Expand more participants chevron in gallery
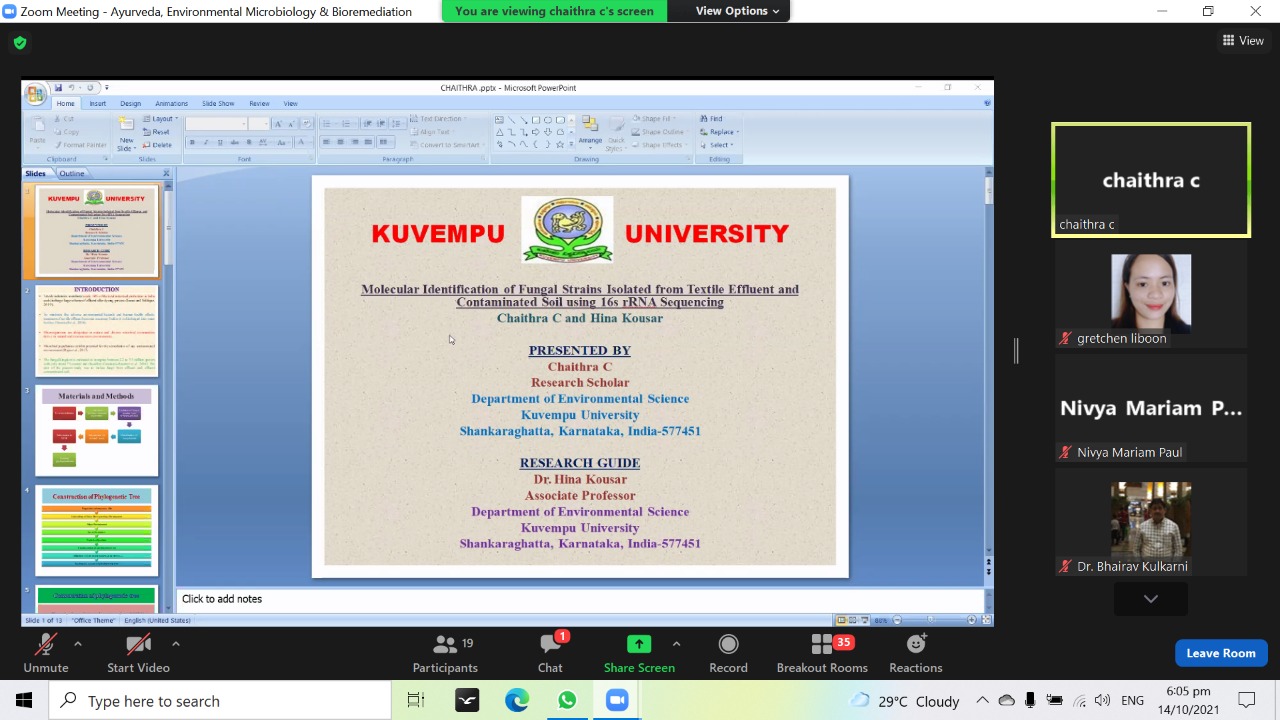Screen dimensions: 1280x720 pos(1150,599)
